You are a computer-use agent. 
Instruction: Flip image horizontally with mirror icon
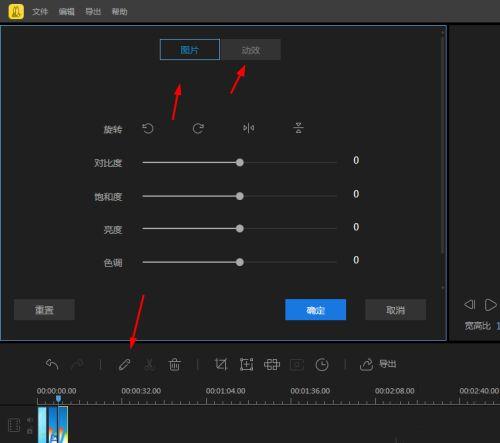[x=249, y=128]
